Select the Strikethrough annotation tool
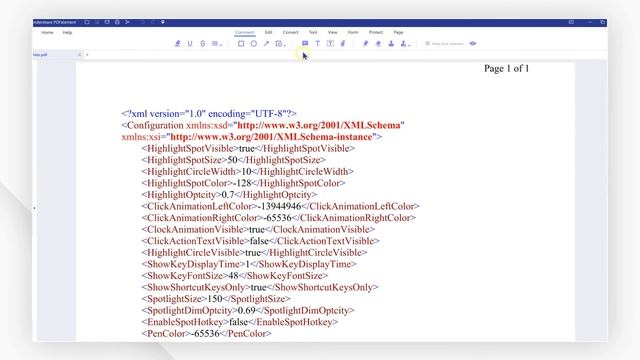 coord(202,43)
